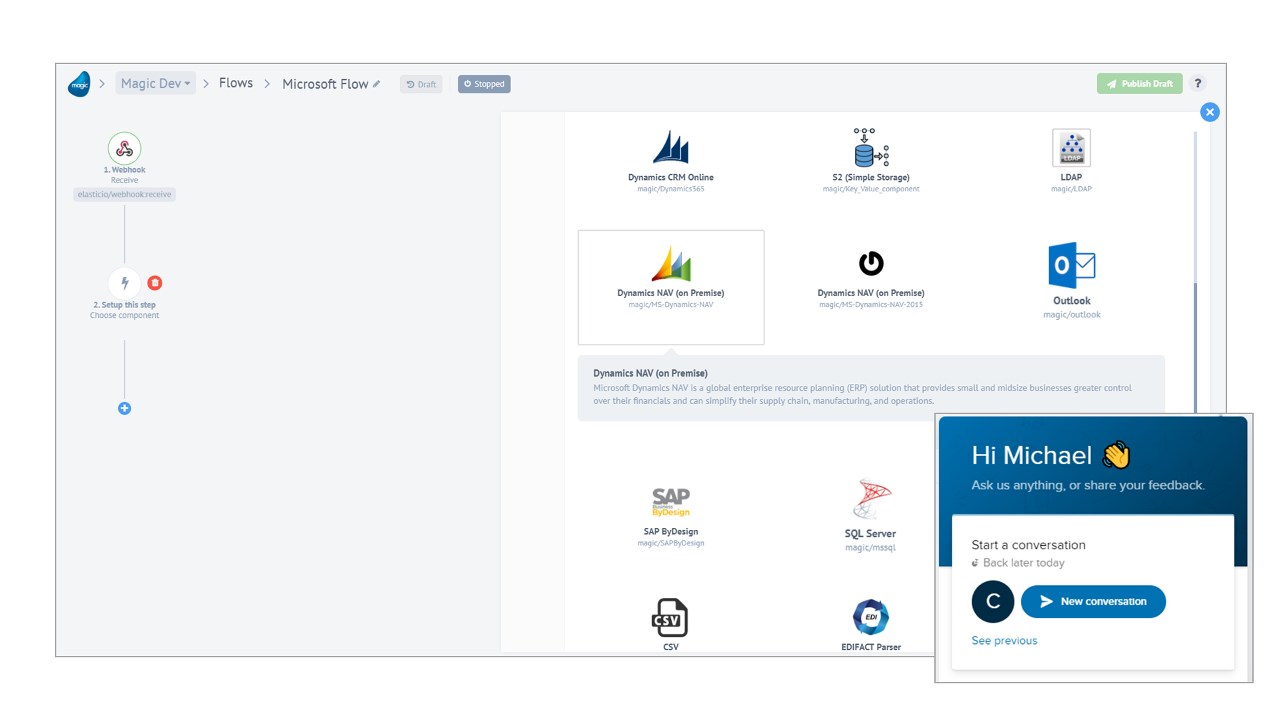Close the component selection panel
This screenshot has height=720, width=1280.
tap(1209, 112)
